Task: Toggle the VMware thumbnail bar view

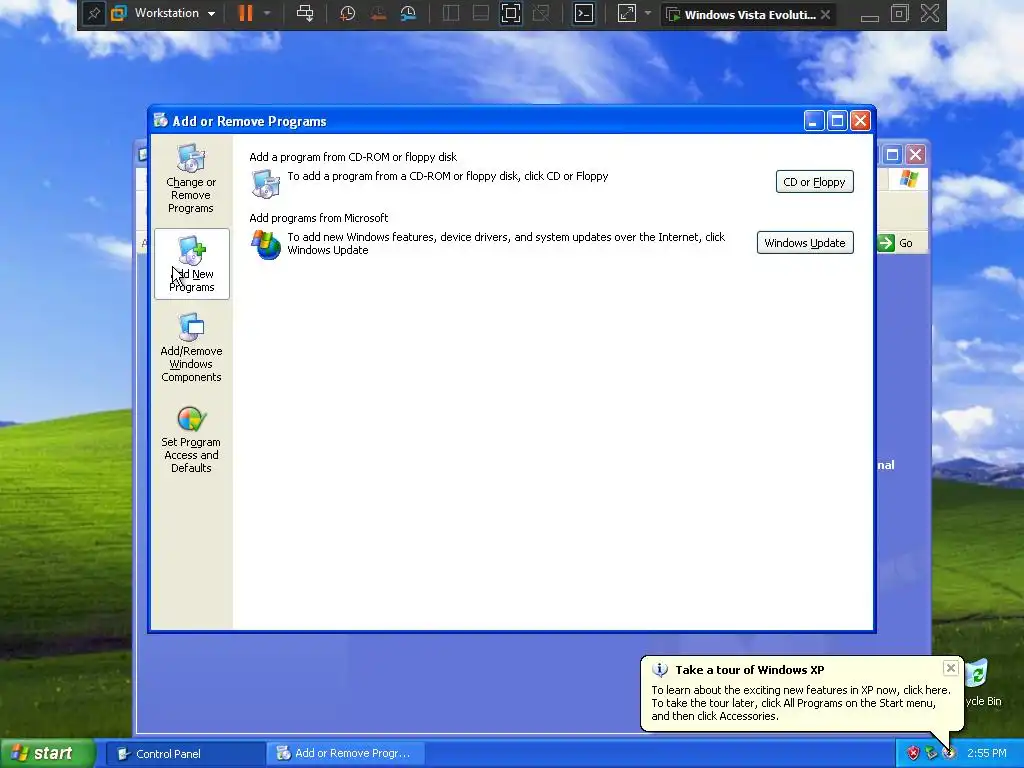Action: 481,13
